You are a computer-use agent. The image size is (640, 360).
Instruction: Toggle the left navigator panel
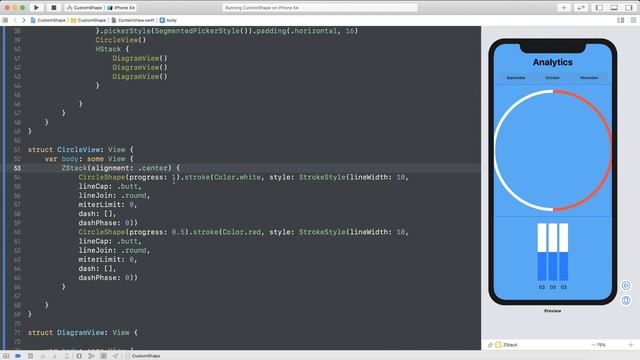point(599,8)
